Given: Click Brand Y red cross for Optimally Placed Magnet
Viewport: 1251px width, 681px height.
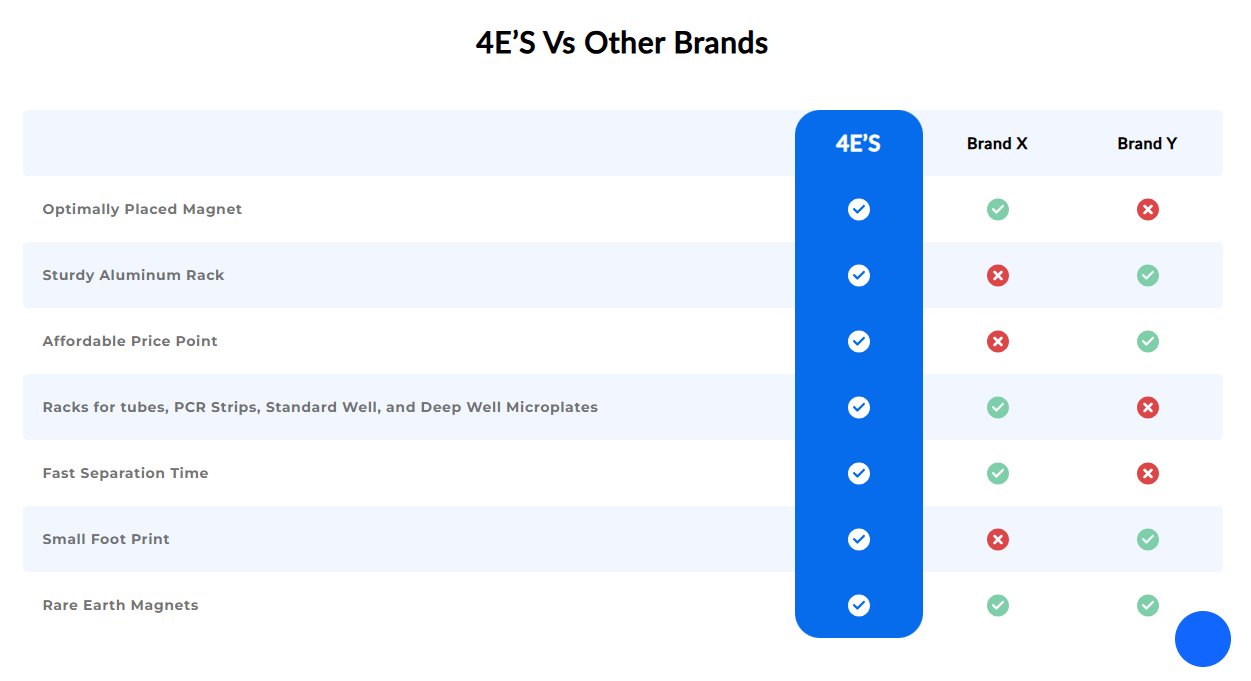Looking at the screenshot, I should click(x=1148, y=209).
